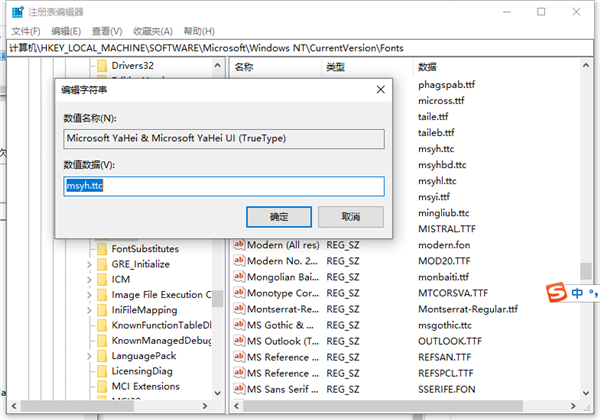Click the 取消 button
The width and height of the screenshot is (600, 420).
coord(350,216)
